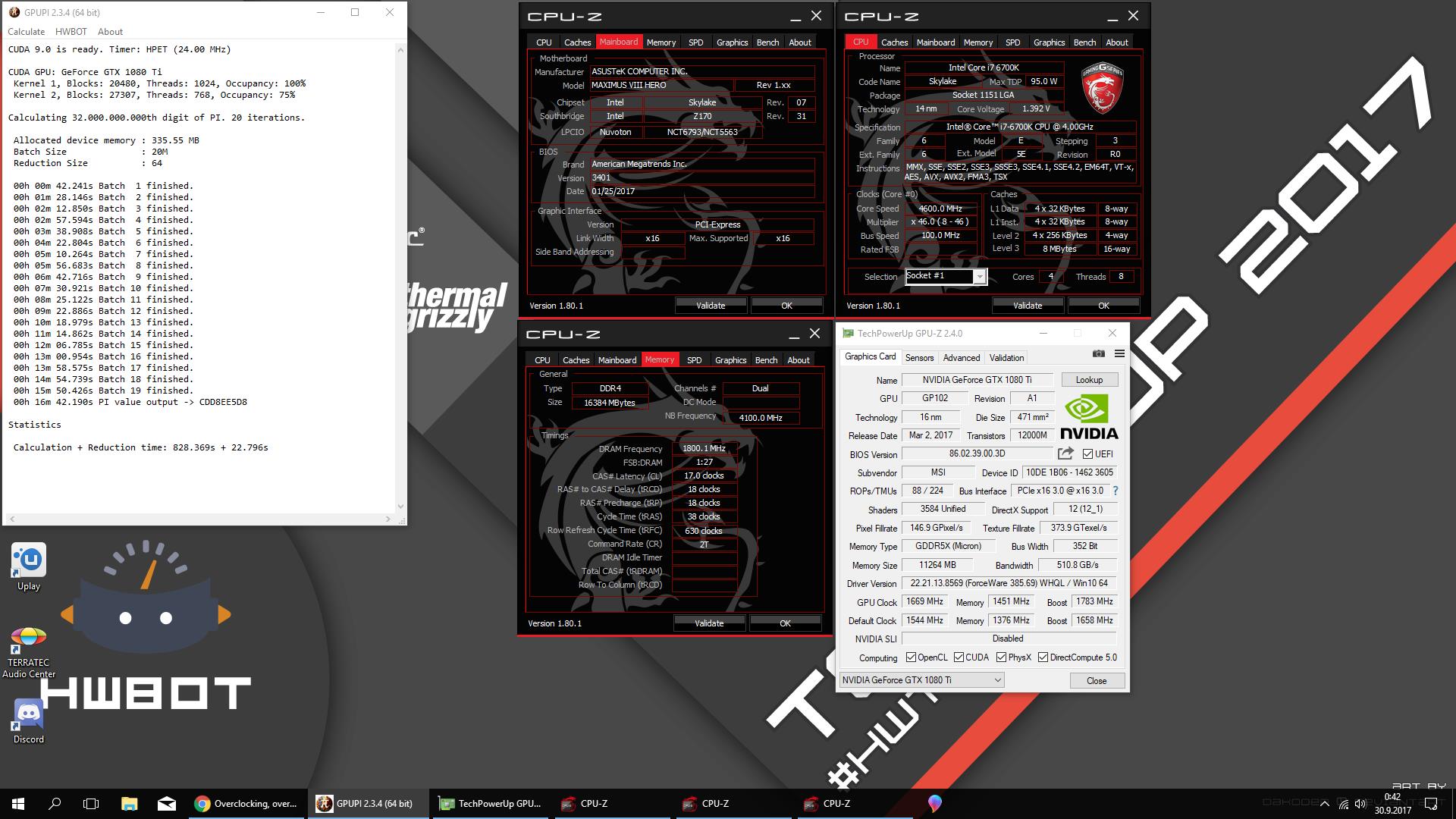Select Bench tab in the Mainboard CPU-Z window
This screenshot has height=819, width=1456.
[767, 42]
